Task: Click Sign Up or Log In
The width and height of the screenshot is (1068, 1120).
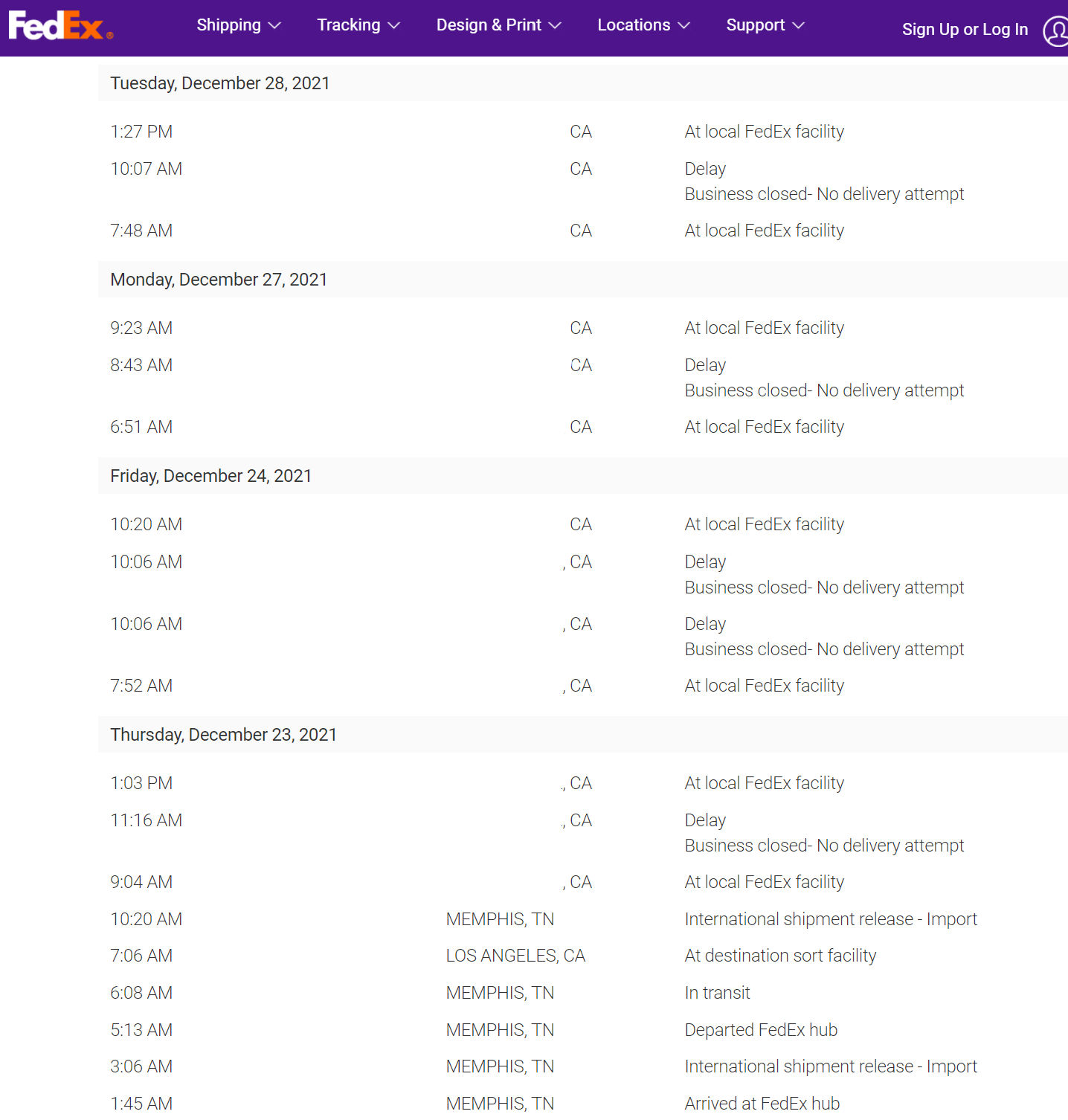Action: pos(965,29)
